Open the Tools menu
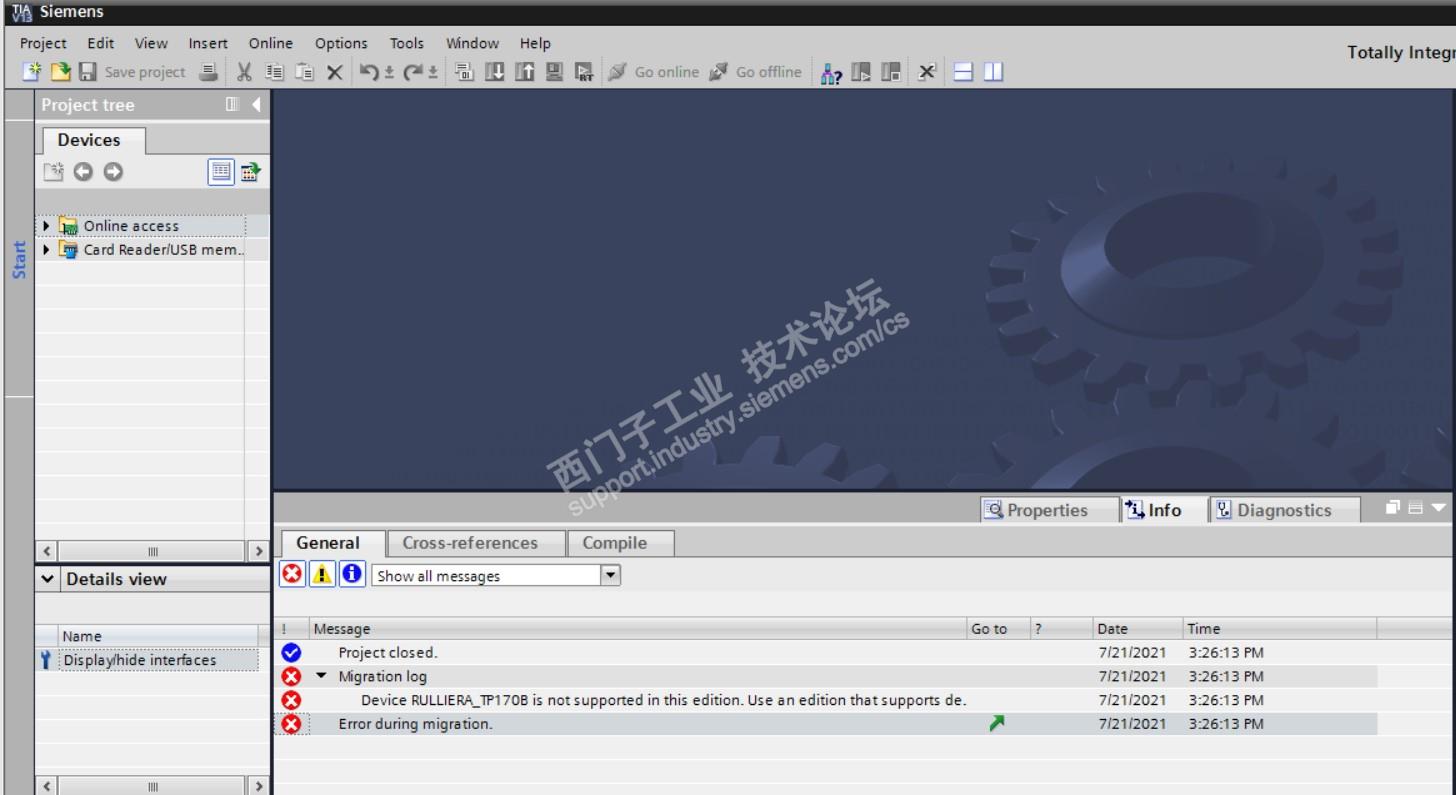The image size is (1456, 795). point(407,43)
